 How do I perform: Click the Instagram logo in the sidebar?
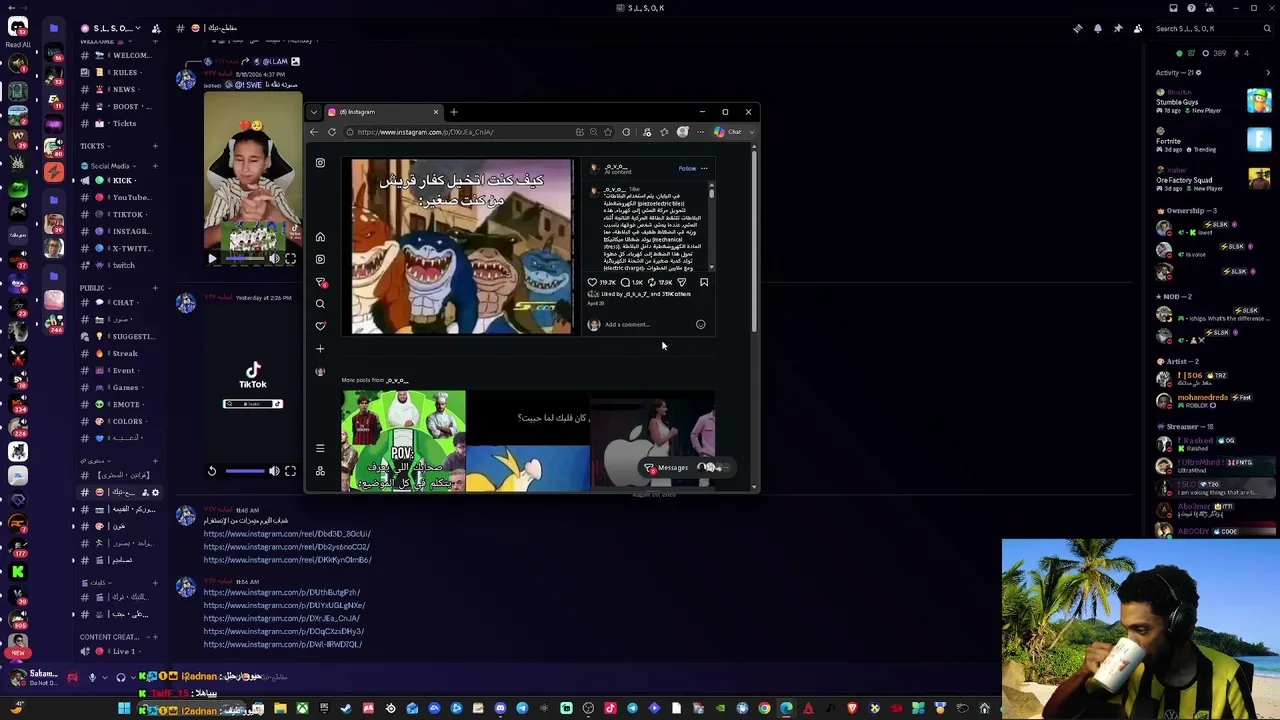320,163
